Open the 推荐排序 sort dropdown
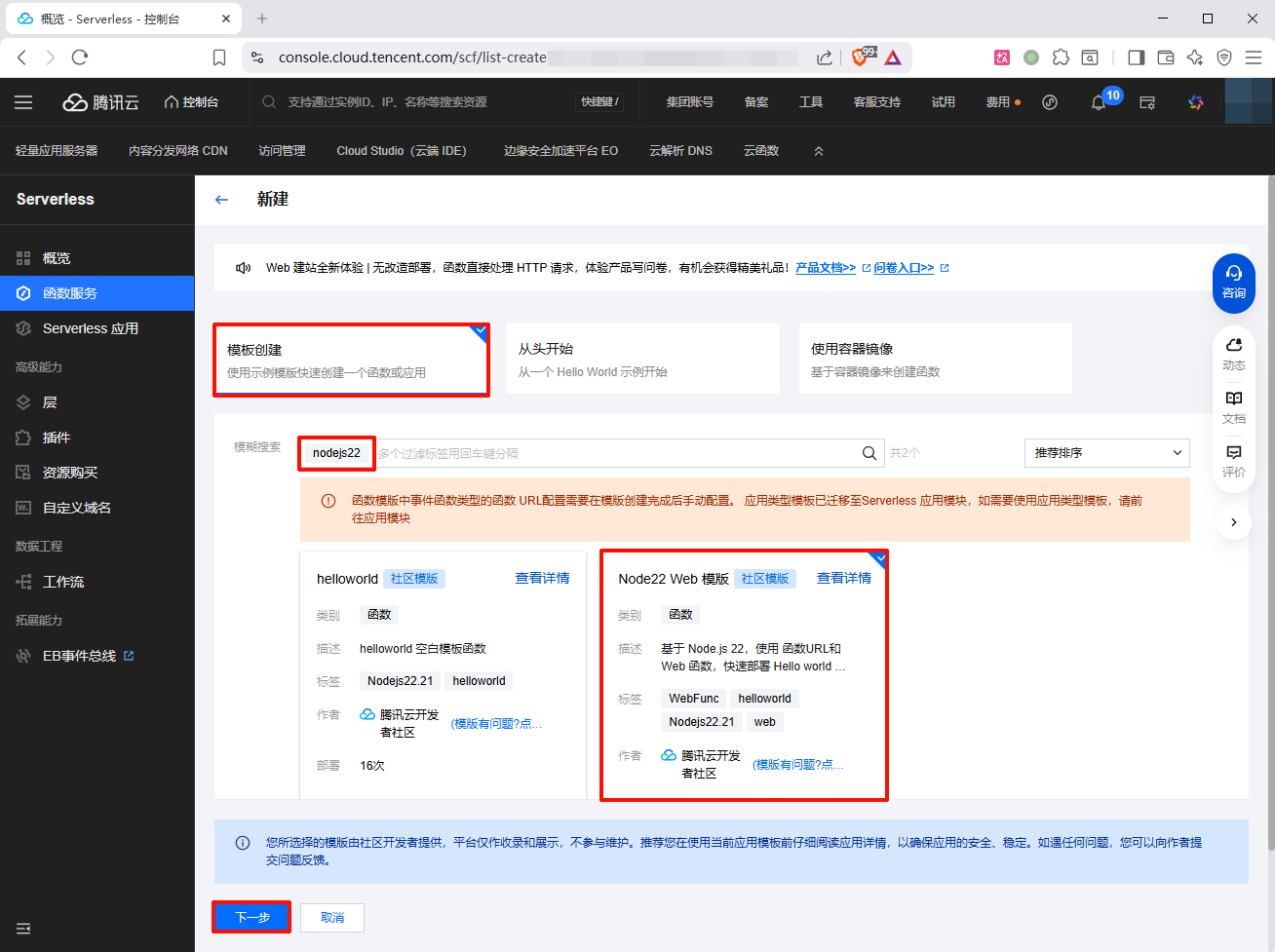 (x=1106, y=453)
